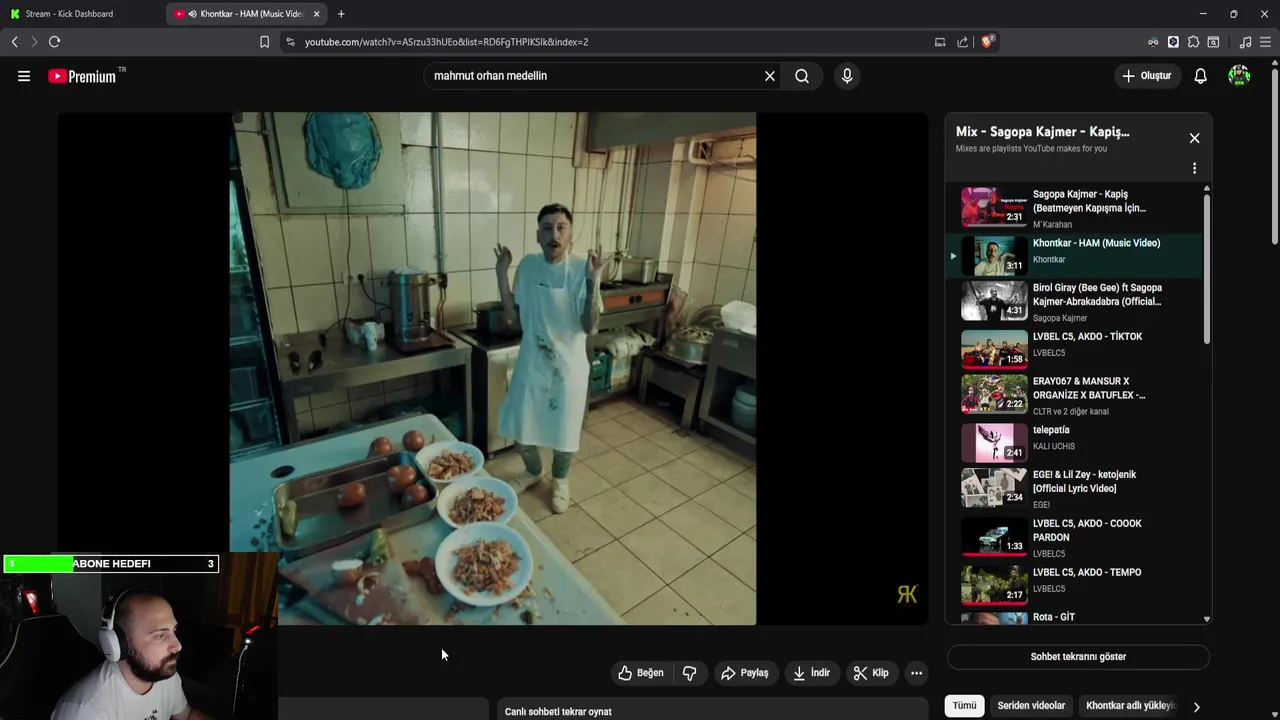Image resolution: width=1280 pixels, height=720 pixels.
Task: Run search with magnifier button
Action: point(802,76)
